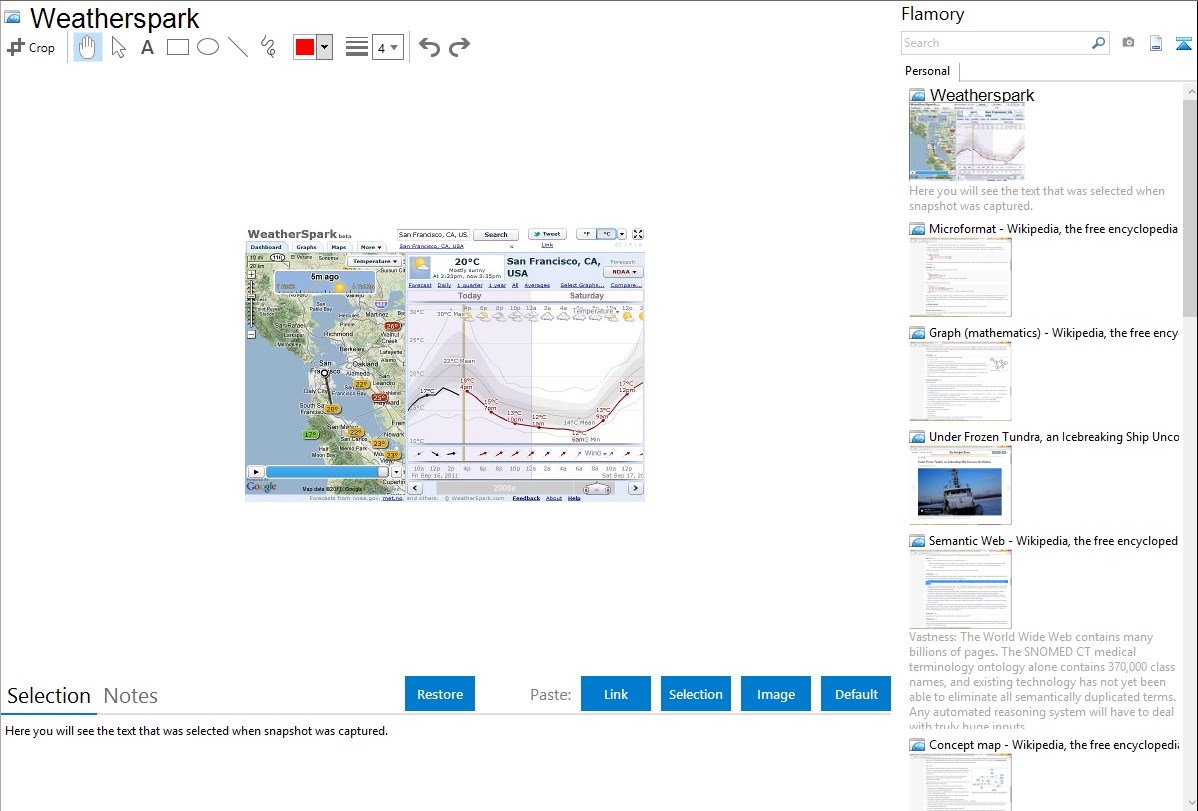Viewport: 1198px width, 811px height.
Task: Open the Semantic Web snapshot thumbnail
Action: coord(960,589)
